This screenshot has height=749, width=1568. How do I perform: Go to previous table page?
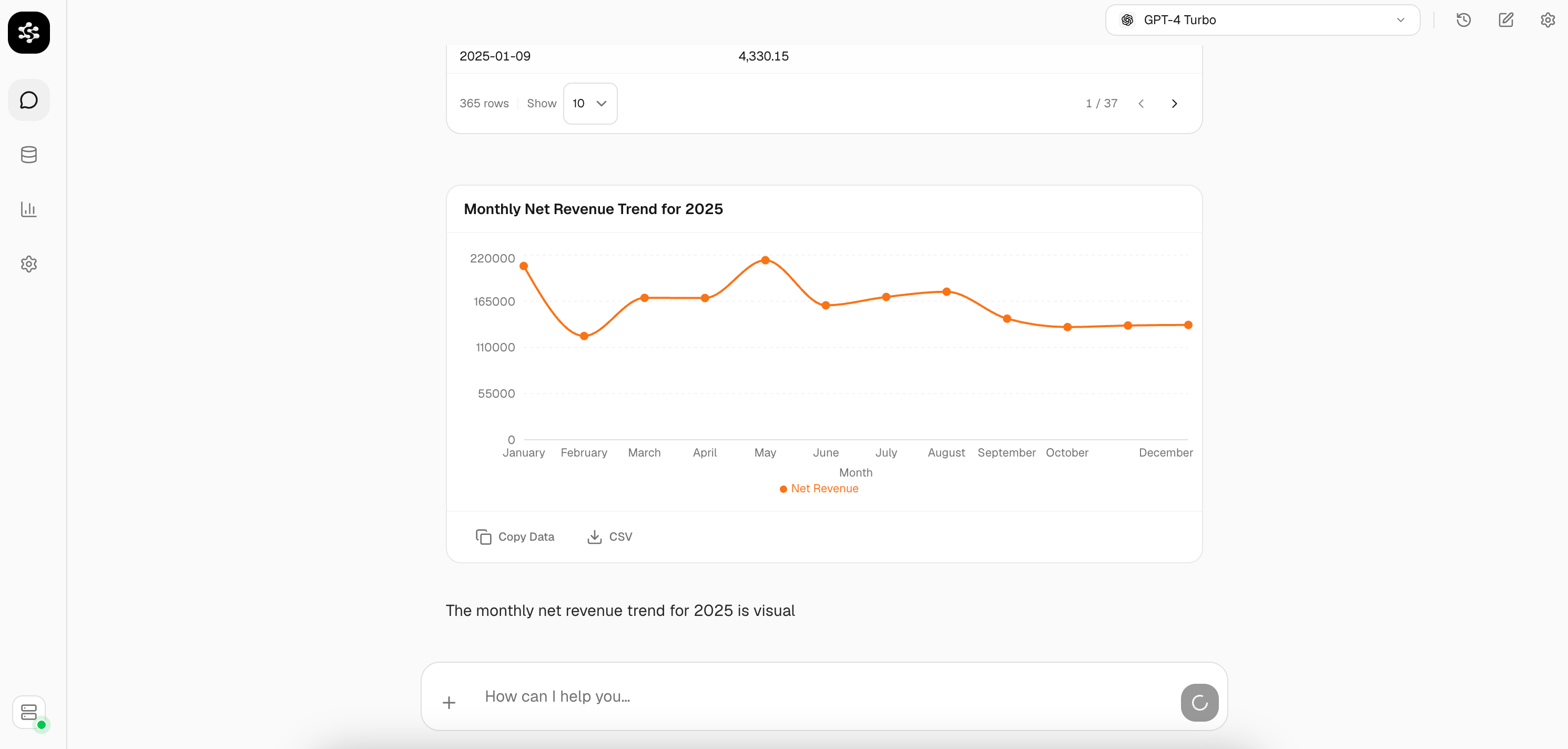1142,104
